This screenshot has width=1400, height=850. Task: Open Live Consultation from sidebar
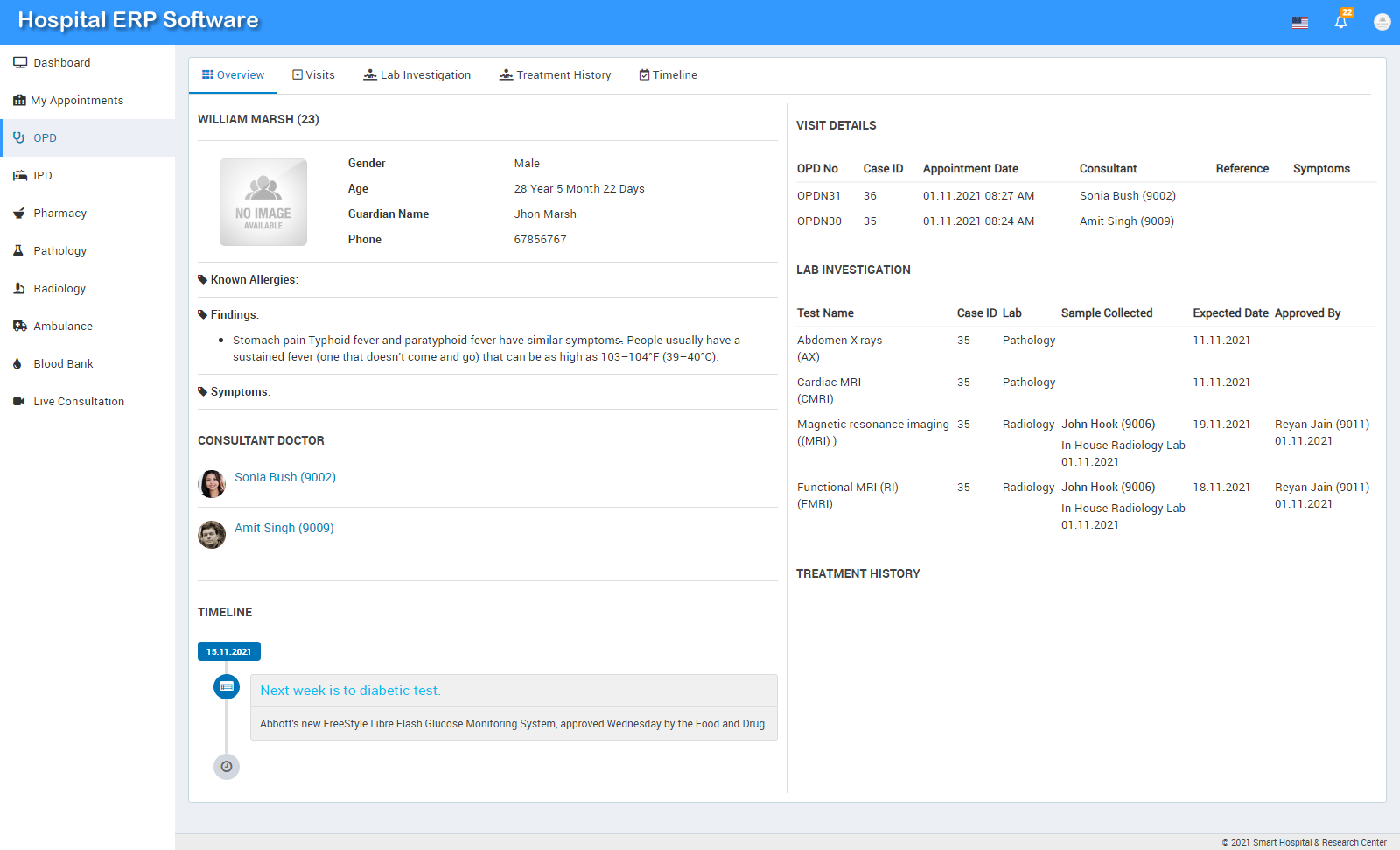click(87, 401)
